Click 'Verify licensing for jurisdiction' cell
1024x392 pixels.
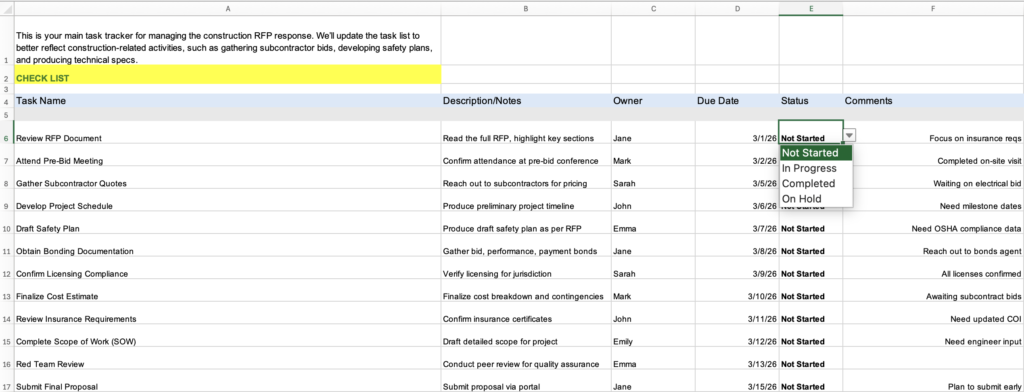tap(526, 268)
